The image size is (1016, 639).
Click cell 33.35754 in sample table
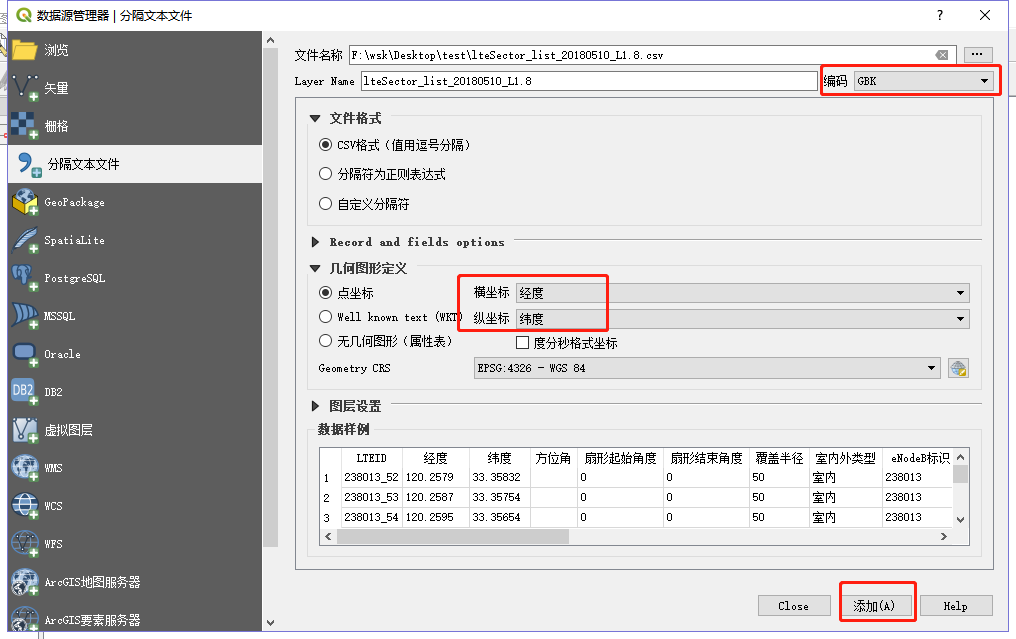500,497
